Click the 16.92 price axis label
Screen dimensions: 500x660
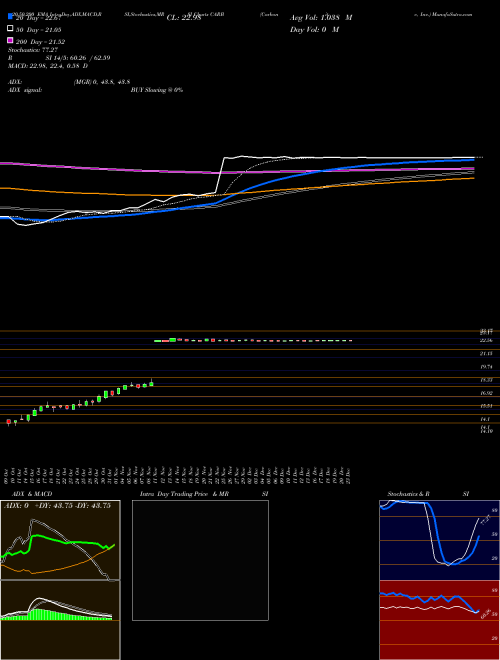click(486, 393)
